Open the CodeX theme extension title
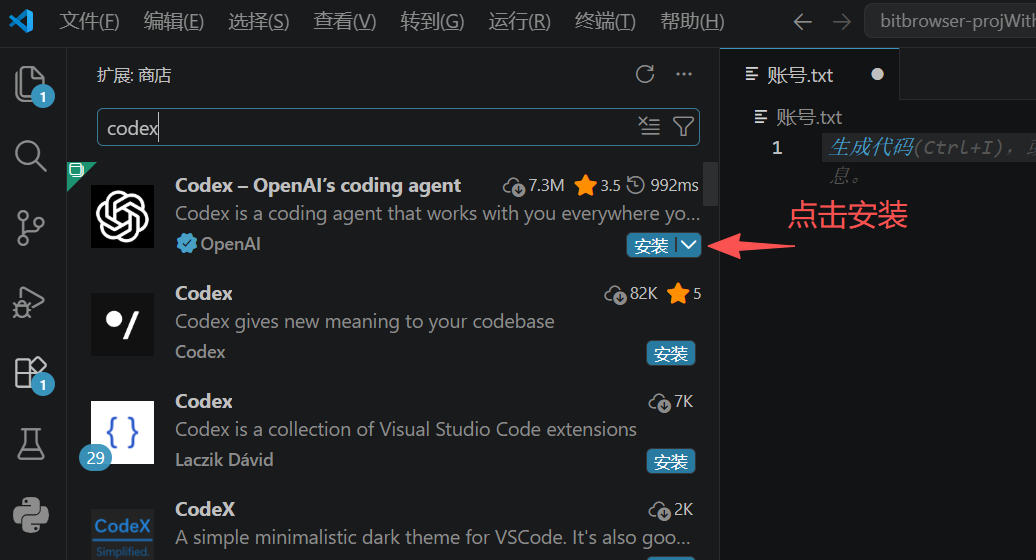The height and width of the screenshot is (560, 1036). pos(205,509)
